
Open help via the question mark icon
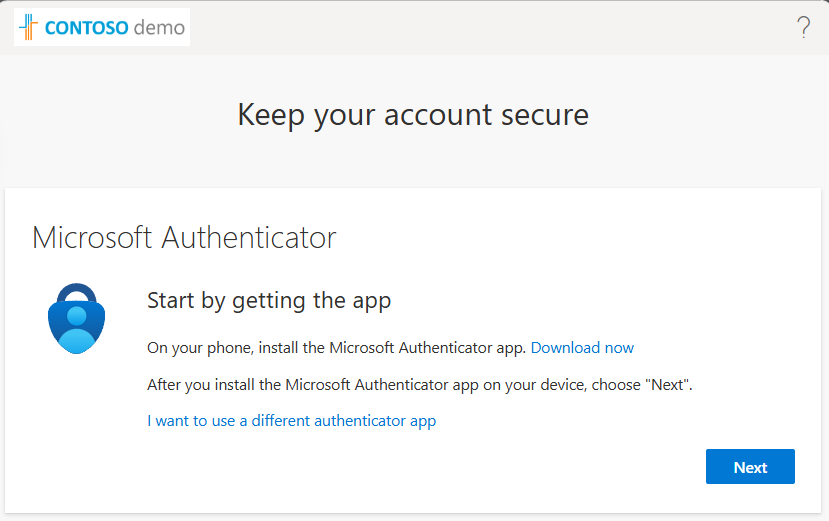(x=803, y=27)
